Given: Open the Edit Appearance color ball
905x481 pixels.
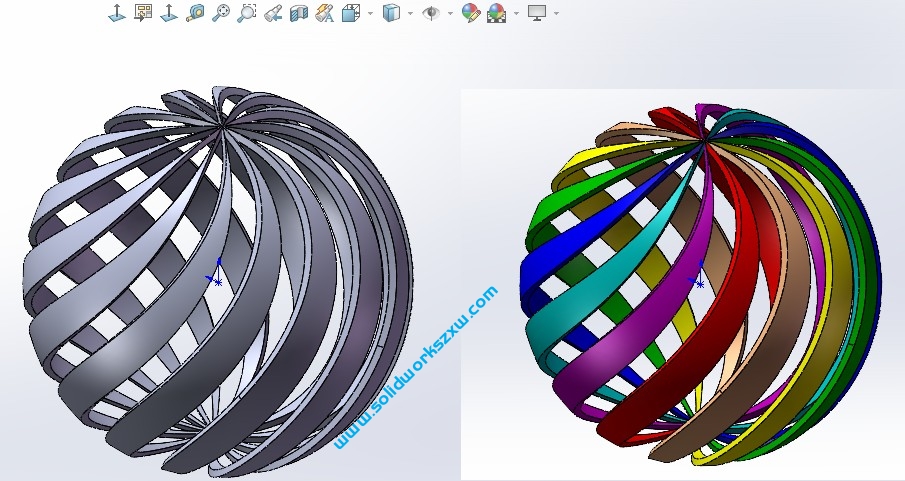Looking at the screenshot, I should click(470, 13).
